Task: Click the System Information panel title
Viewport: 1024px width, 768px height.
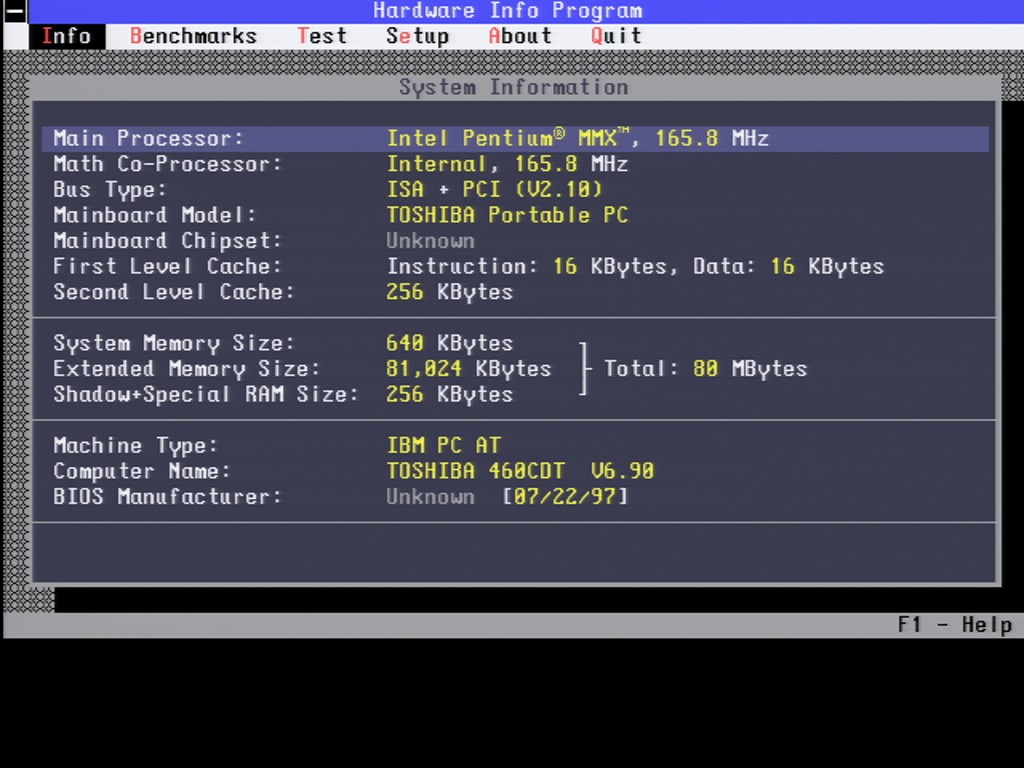Action: click(513, 88)
